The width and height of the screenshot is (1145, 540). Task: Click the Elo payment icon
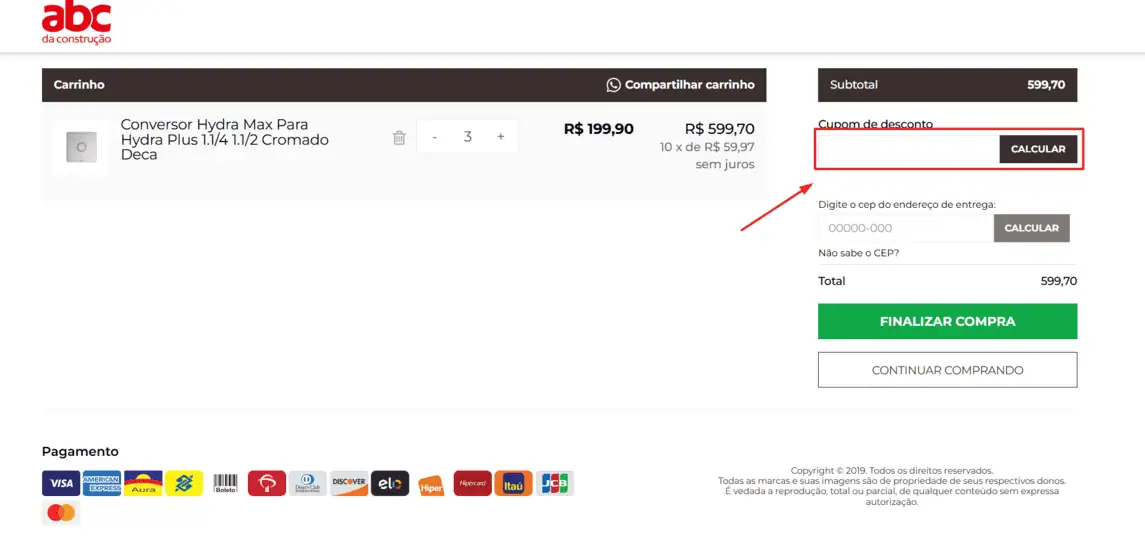[x=390, y=483]
